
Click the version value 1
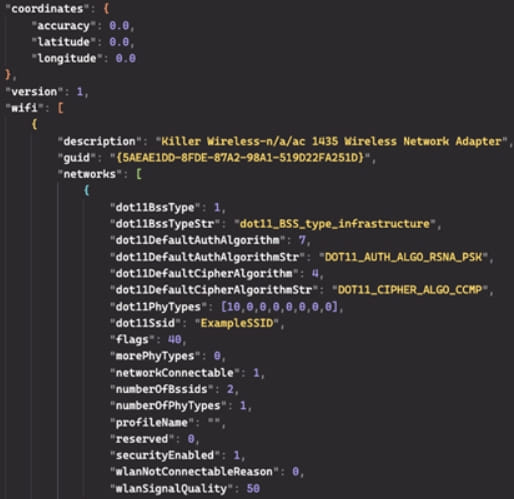point(80,91)
